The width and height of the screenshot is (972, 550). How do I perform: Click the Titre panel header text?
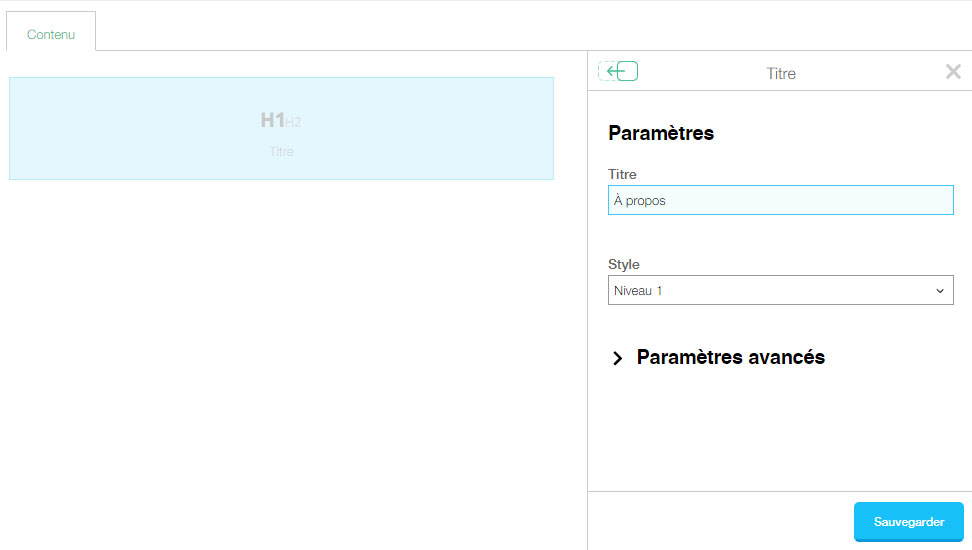click(781, 73)
